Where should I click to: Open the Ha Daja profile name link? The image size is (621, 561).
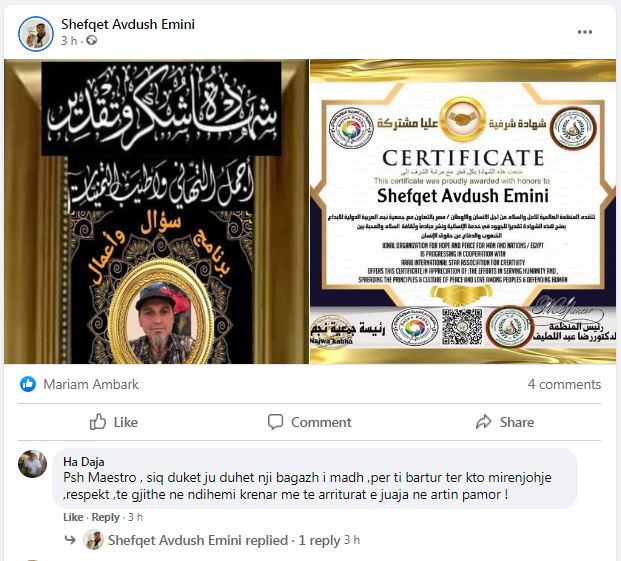84,462
